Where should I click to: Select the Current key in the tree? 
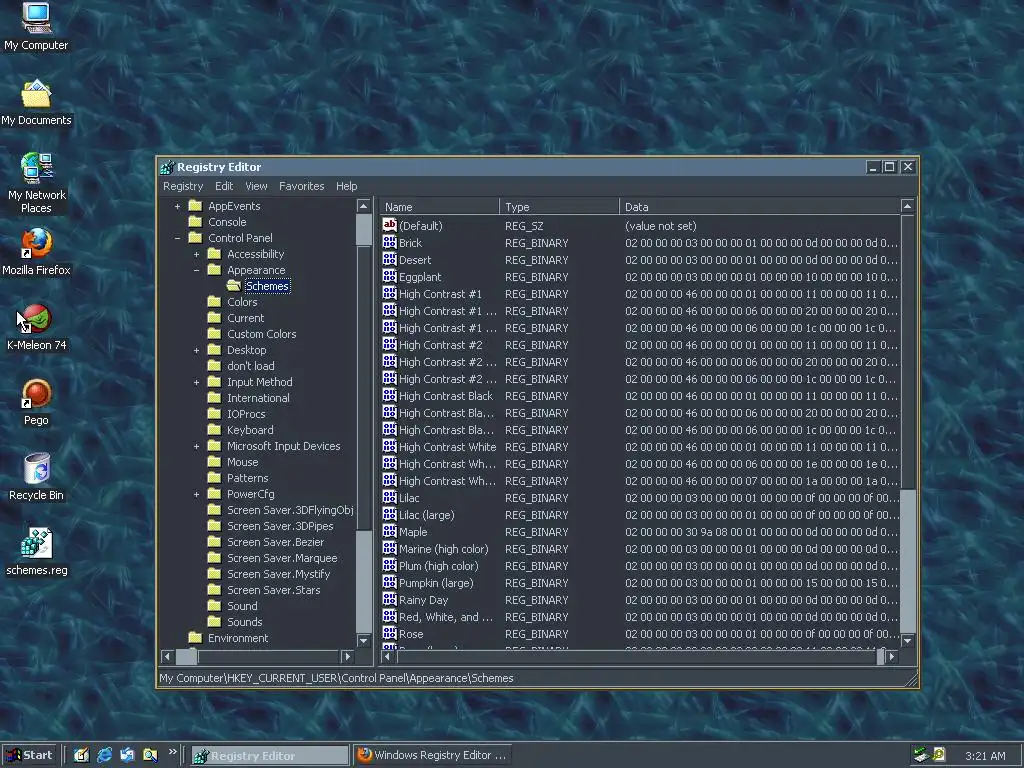click(x=246, y=318)
